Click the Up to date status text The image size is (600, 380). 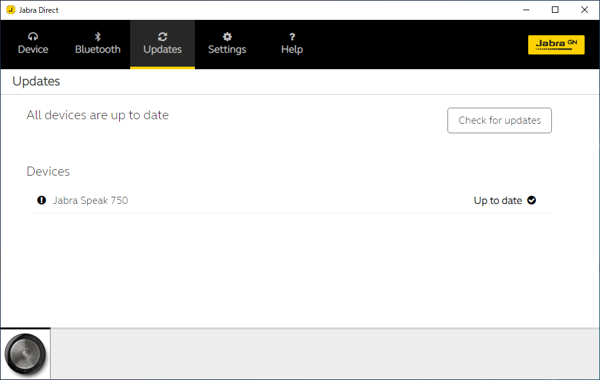[x=497, y=201]
